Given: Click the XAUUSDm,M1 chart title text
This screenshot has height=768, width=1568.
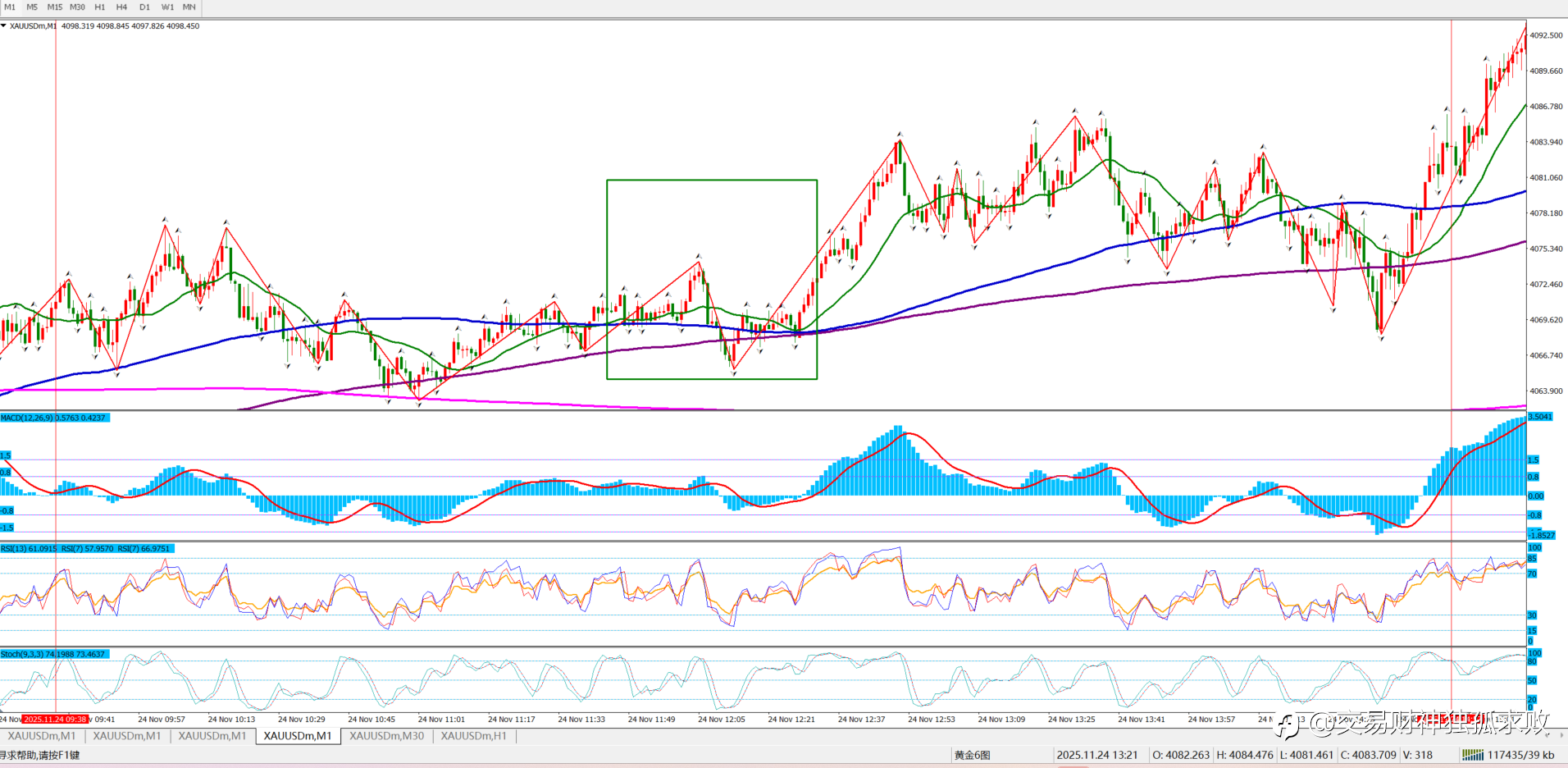Looking at the screenshot, I should point(34,26).
